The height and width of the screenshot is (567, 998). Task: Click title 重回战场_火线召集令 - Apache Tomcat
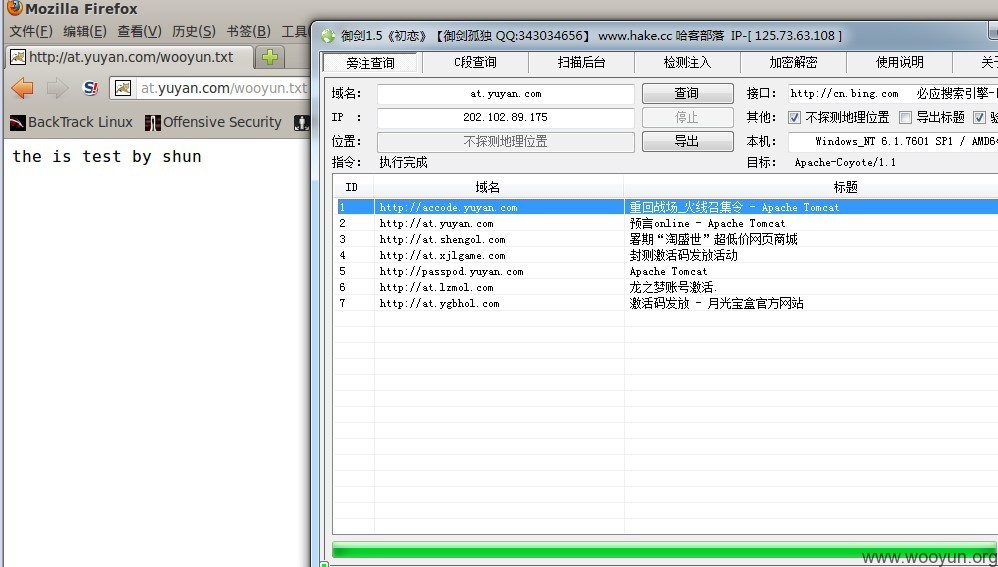(x=734, y=207)
